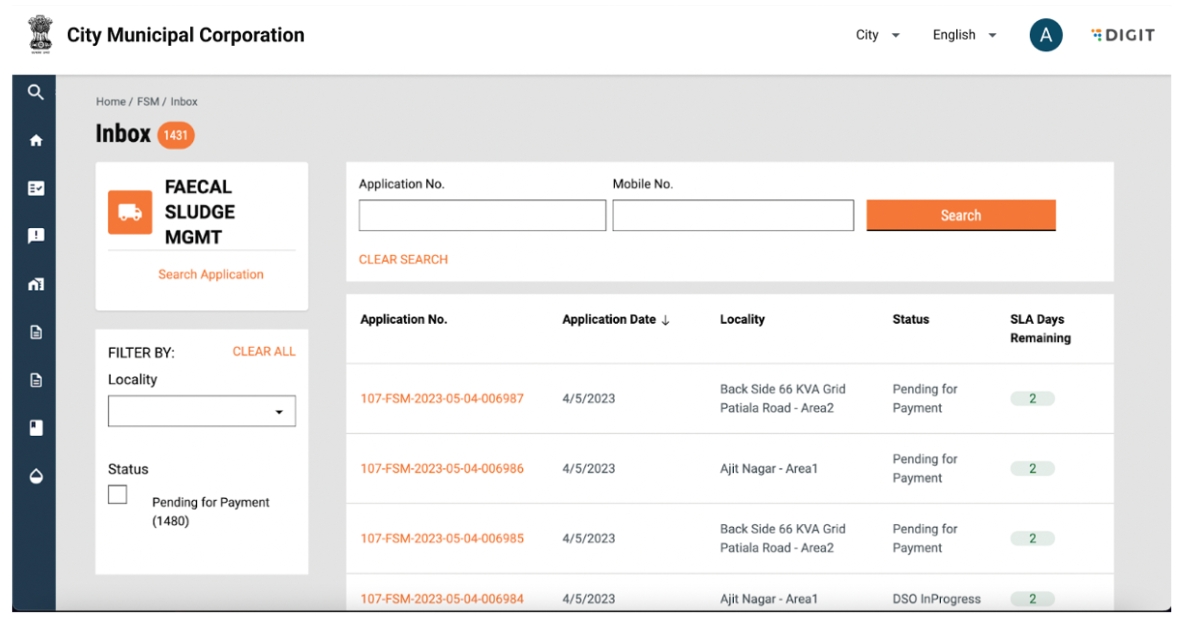The image size is (1192, 619).
Task: Toggle the Pending for Payment status checkbox
Action: pos(118,494)
